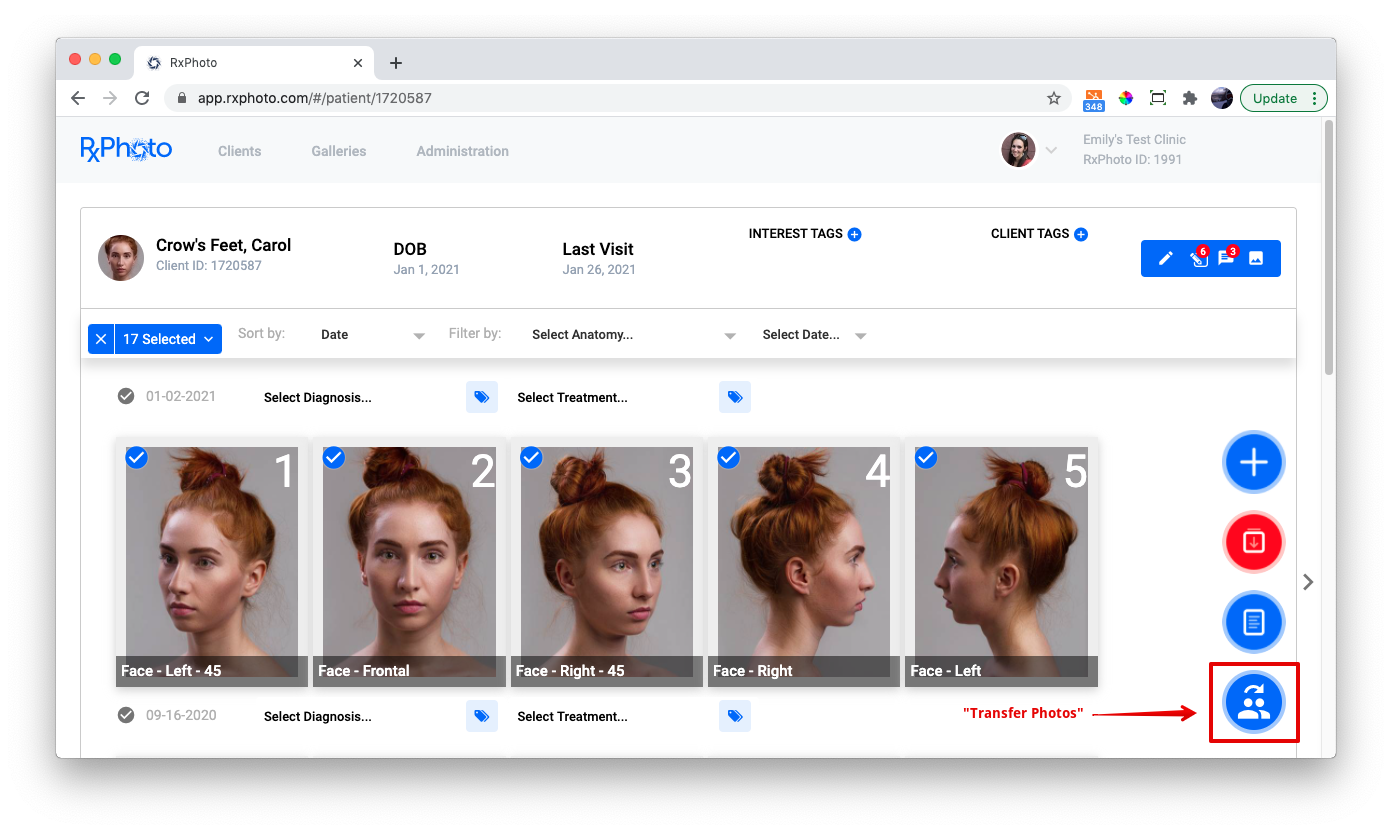Viewport: 1392px width, 832px height.
Task: Uncheck photo 4 Face - Right
Action: point(729,457)
